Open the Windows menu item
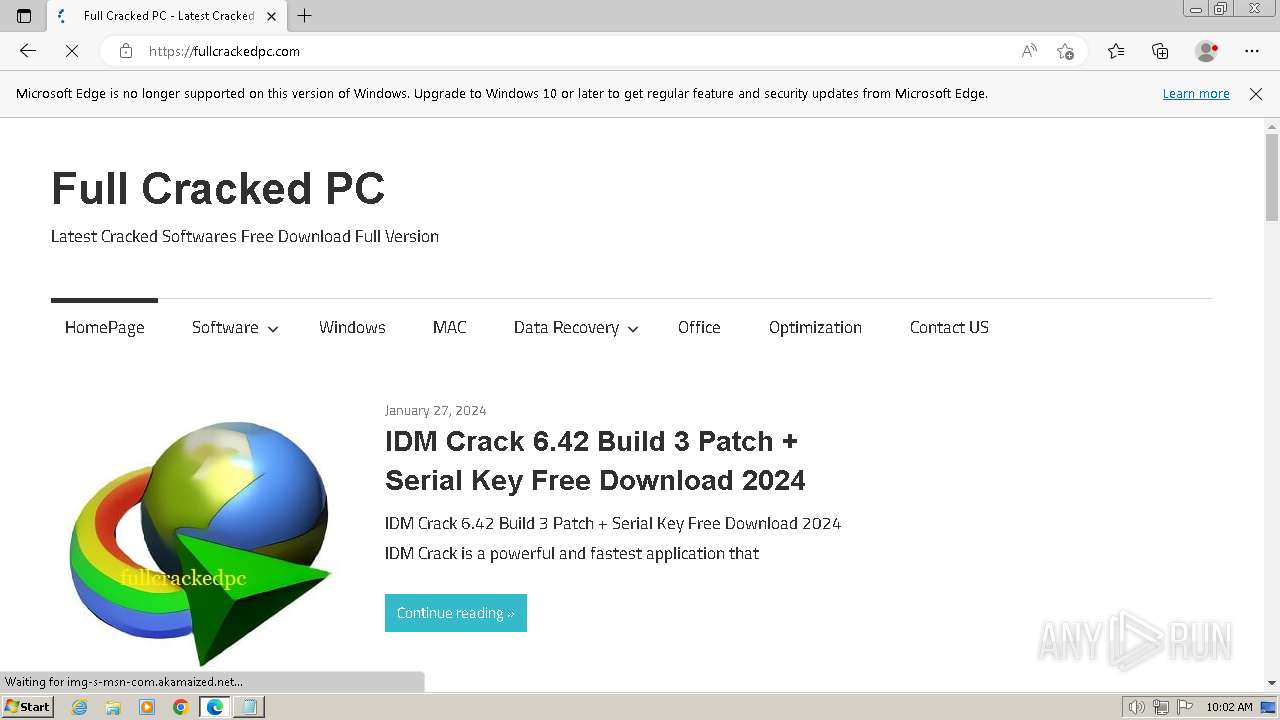1280x720 pixels. coord(352,327)
